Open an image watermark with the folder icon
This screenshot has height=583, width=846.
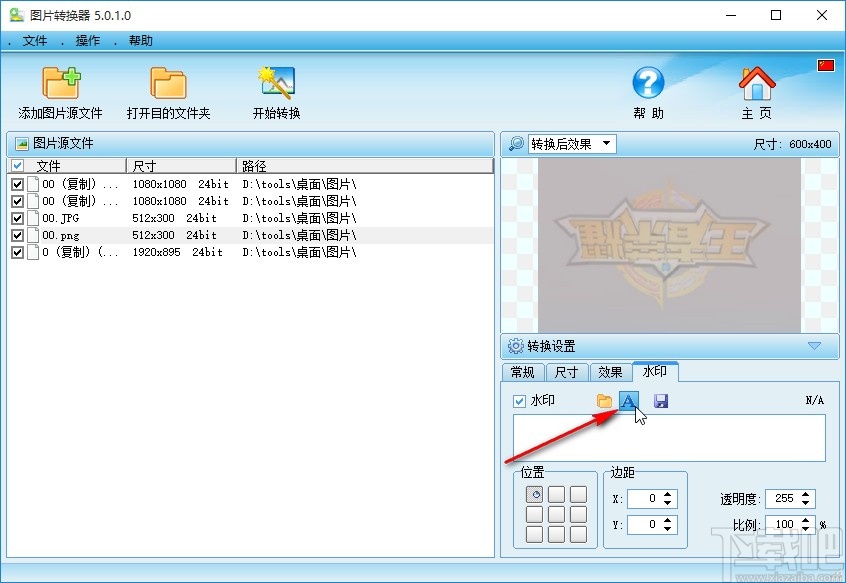[x=603, y=400]
